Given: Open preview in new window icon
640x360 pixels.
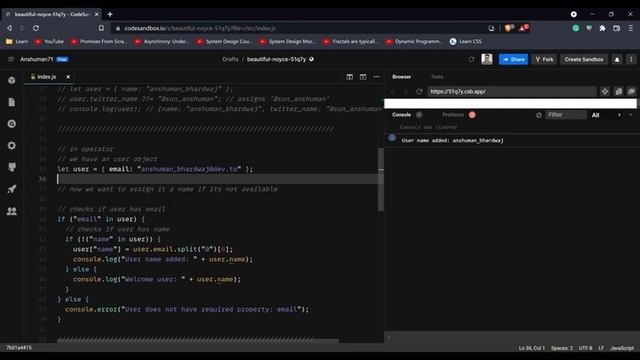Looking at the screenshot, I should [x=605, y=91].
